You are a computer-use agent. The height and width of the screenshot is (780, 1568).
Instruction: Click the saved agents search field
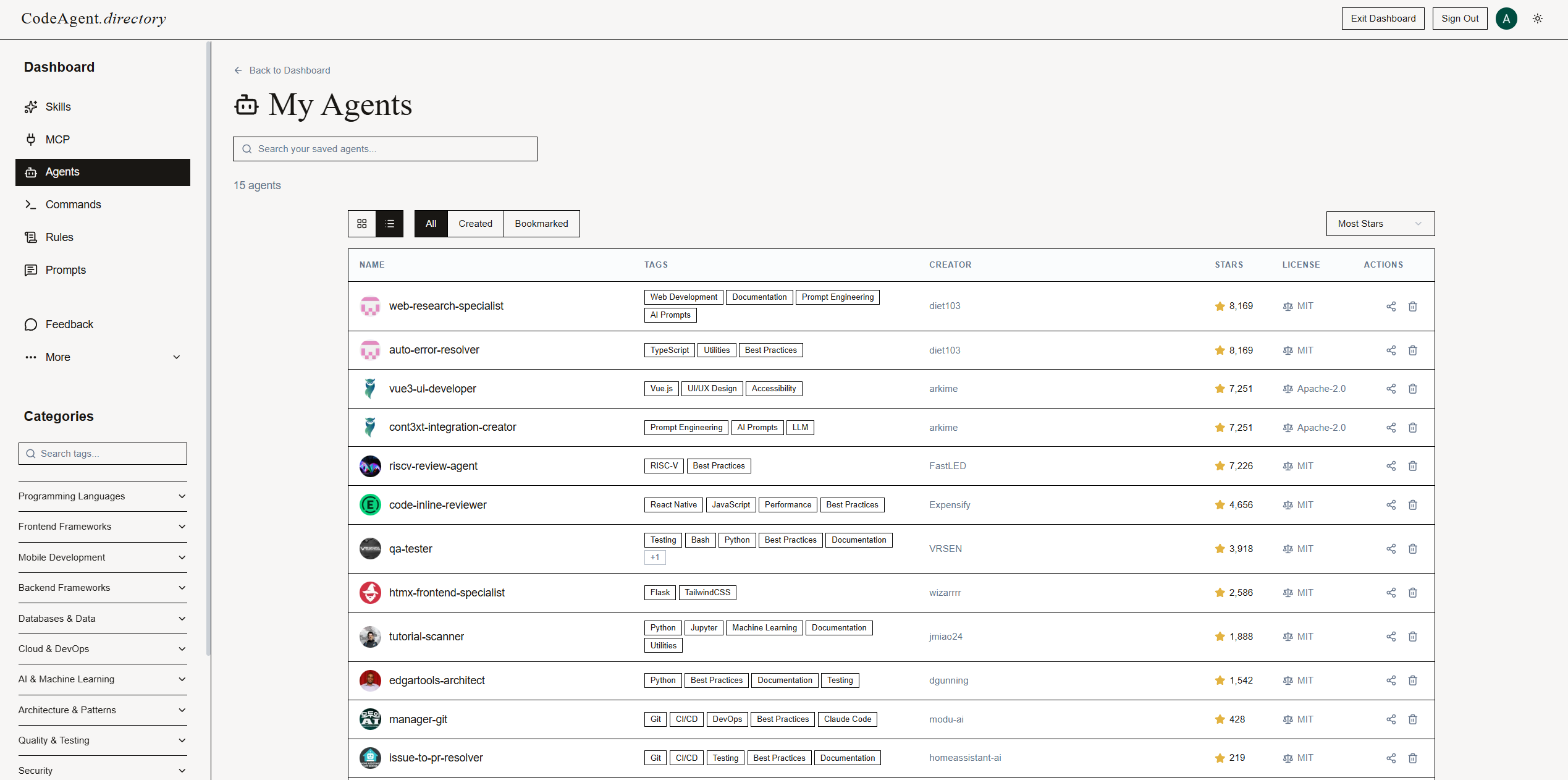(x=385, y=148)
